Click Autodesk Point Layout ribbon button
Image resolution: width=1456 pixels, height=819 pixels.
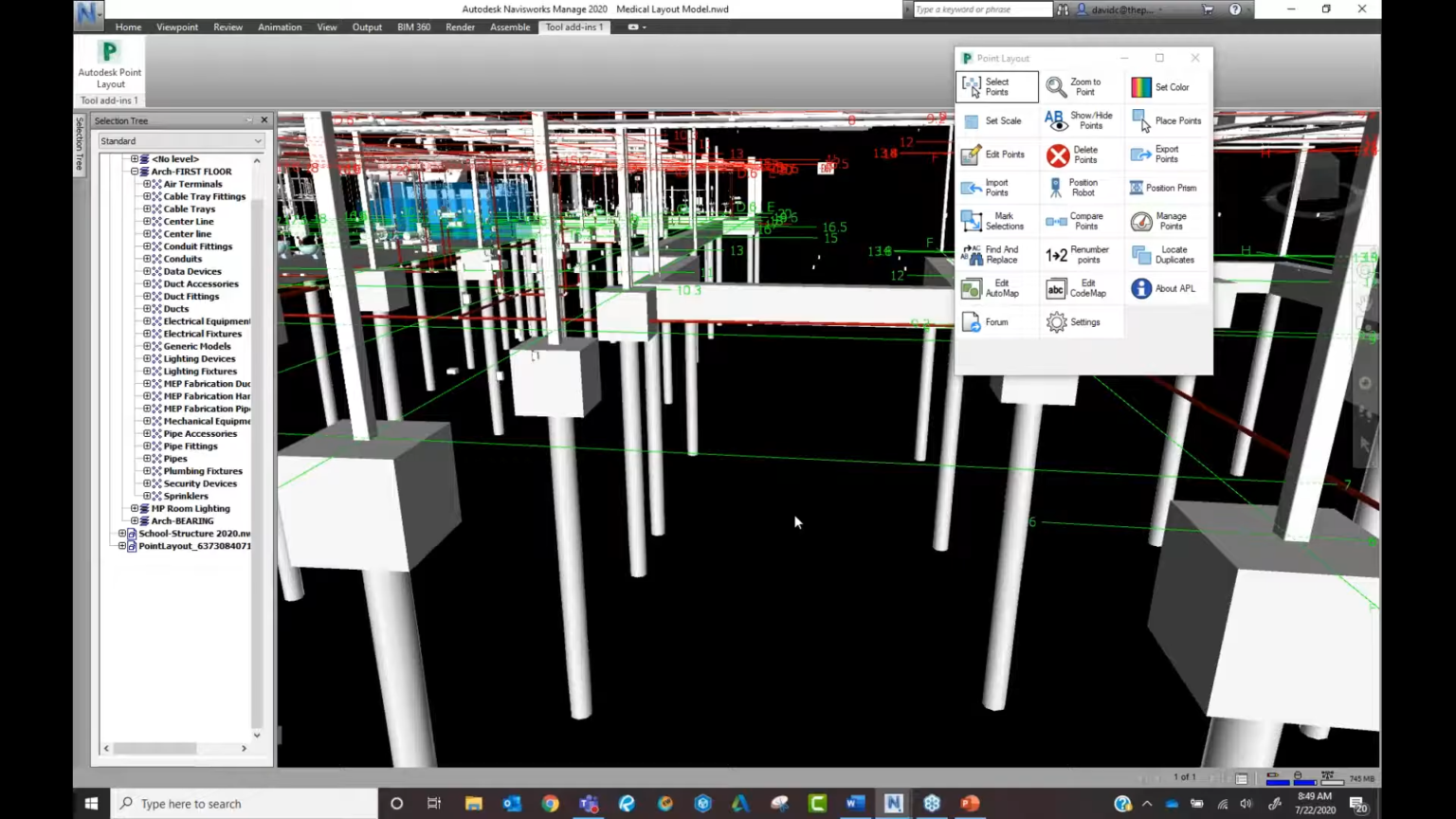[x=110, y=64]
